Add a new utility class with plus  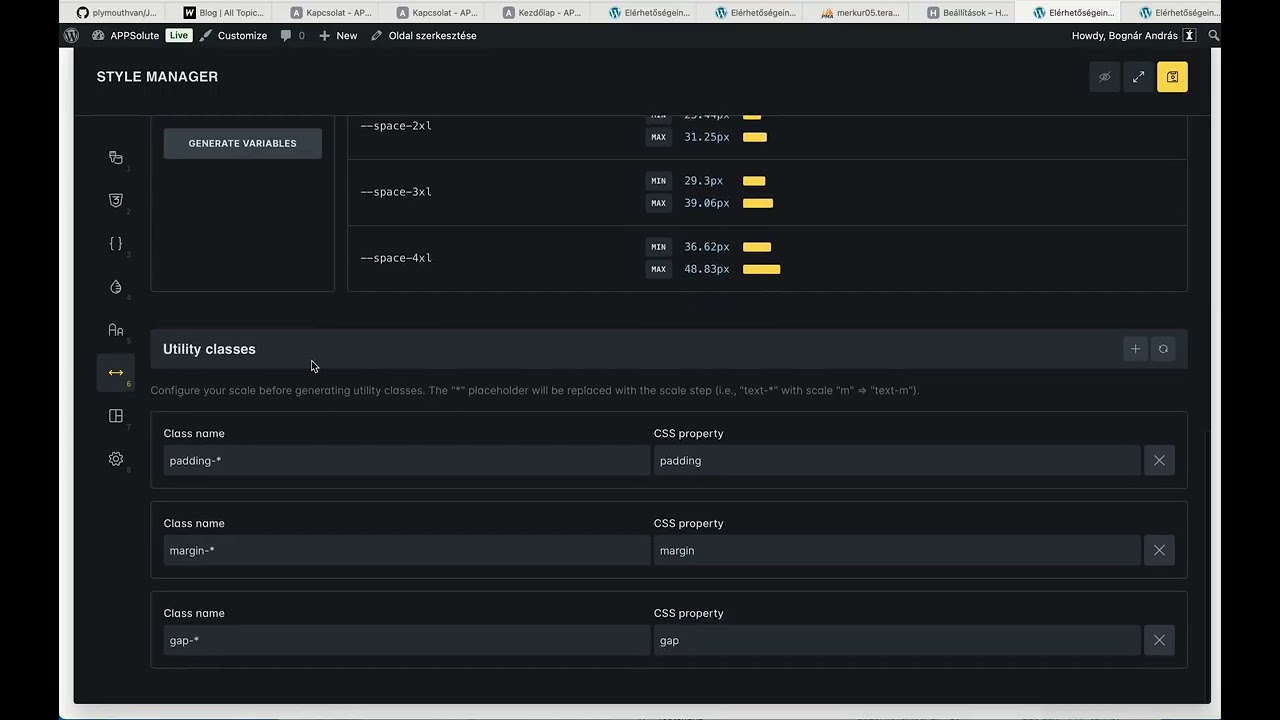(1135, 349)
